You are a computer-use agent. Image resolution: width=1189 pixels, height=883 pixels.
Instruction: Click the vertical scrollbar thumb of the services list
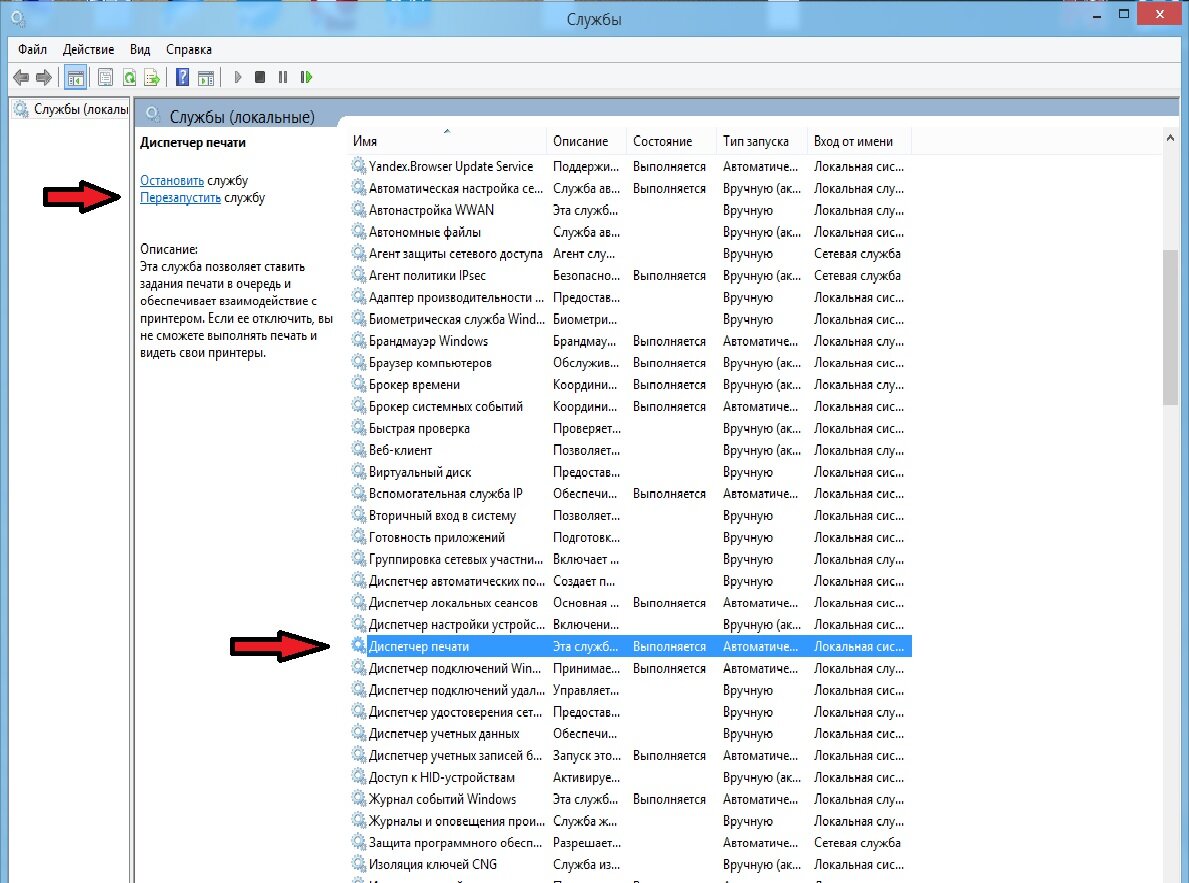(x=1170, y=326)
